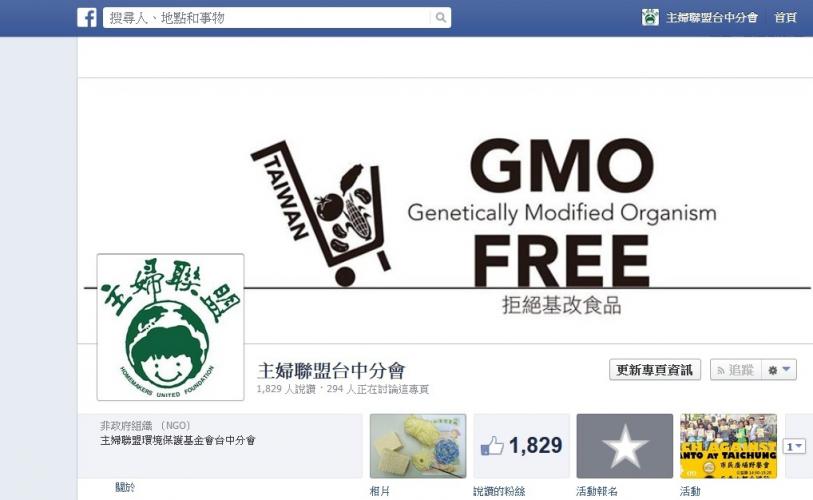Screen dimensions: 813x500
Task: Go to 首頁 in the top bar
Action: point(785,18)
